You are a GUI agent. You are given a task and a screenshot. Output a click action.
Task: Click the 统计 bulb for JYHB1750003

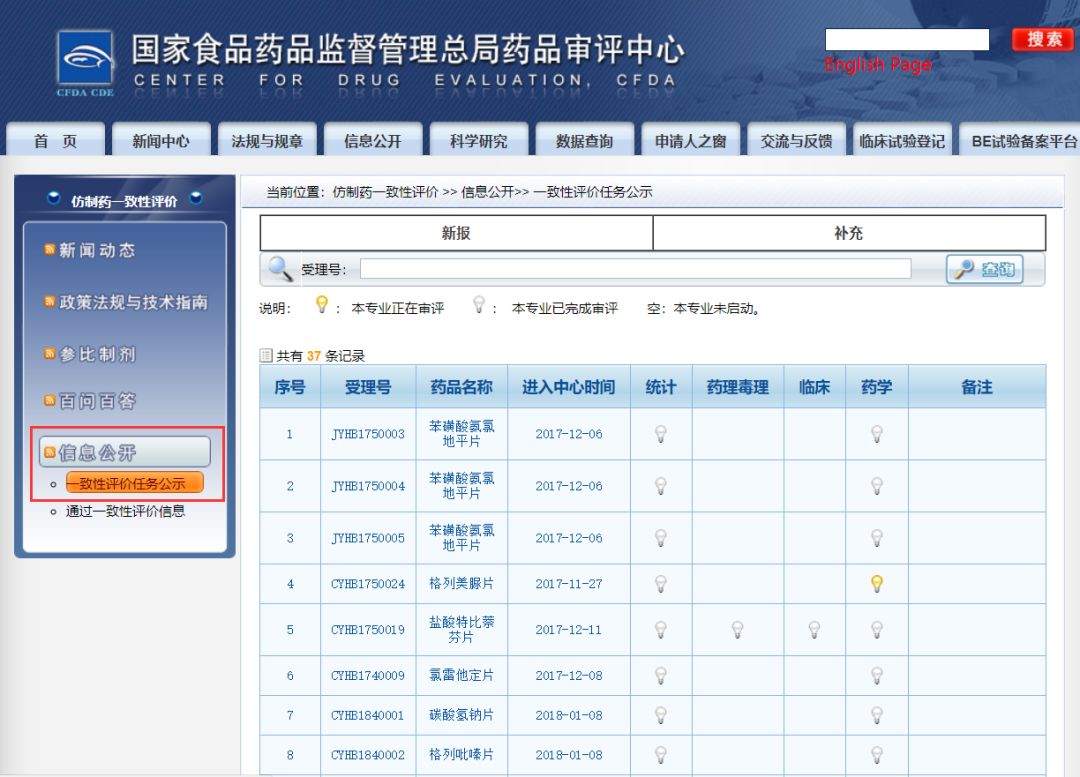coord(661,434)
